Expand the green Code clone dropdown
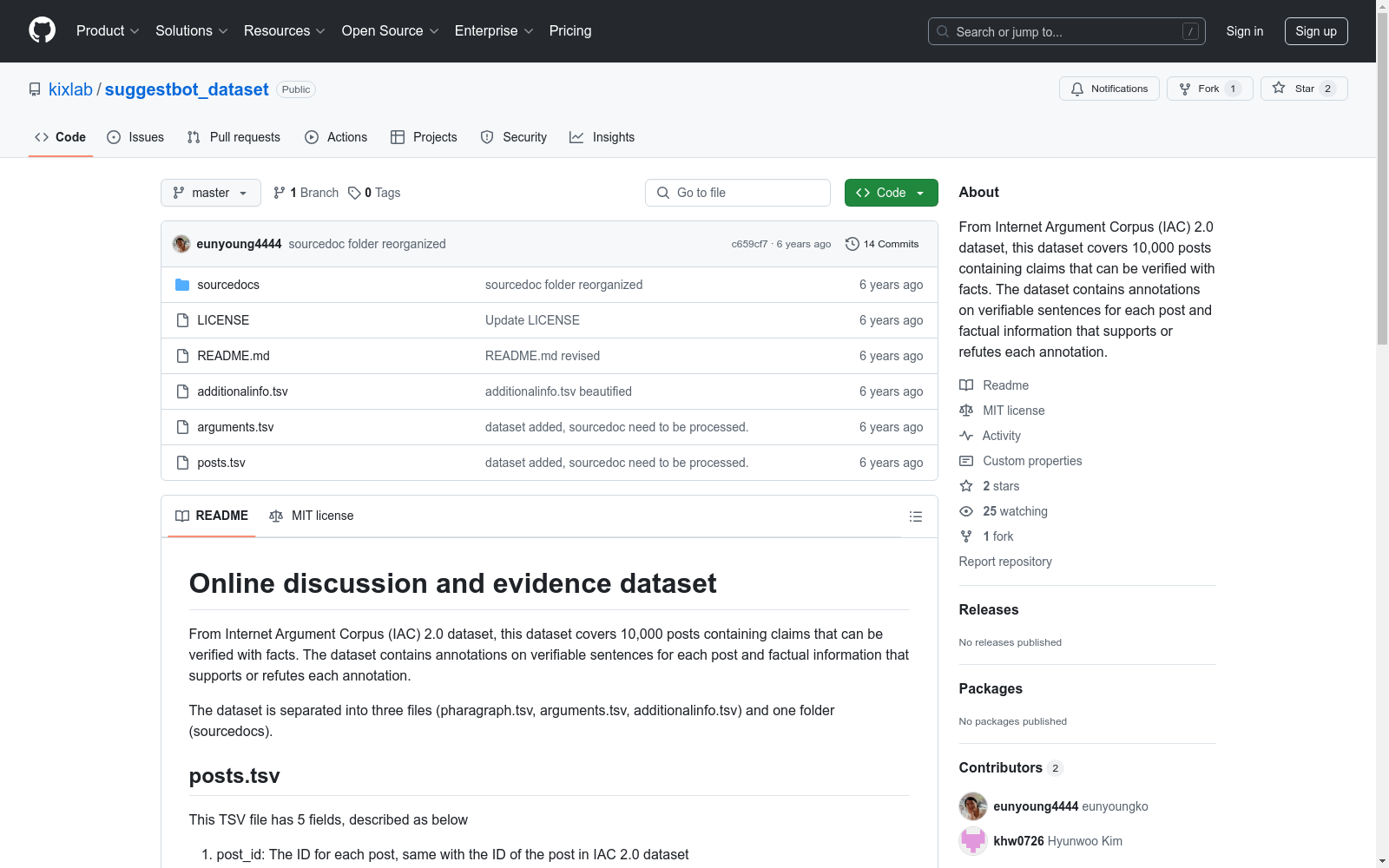 coord(892,193)
